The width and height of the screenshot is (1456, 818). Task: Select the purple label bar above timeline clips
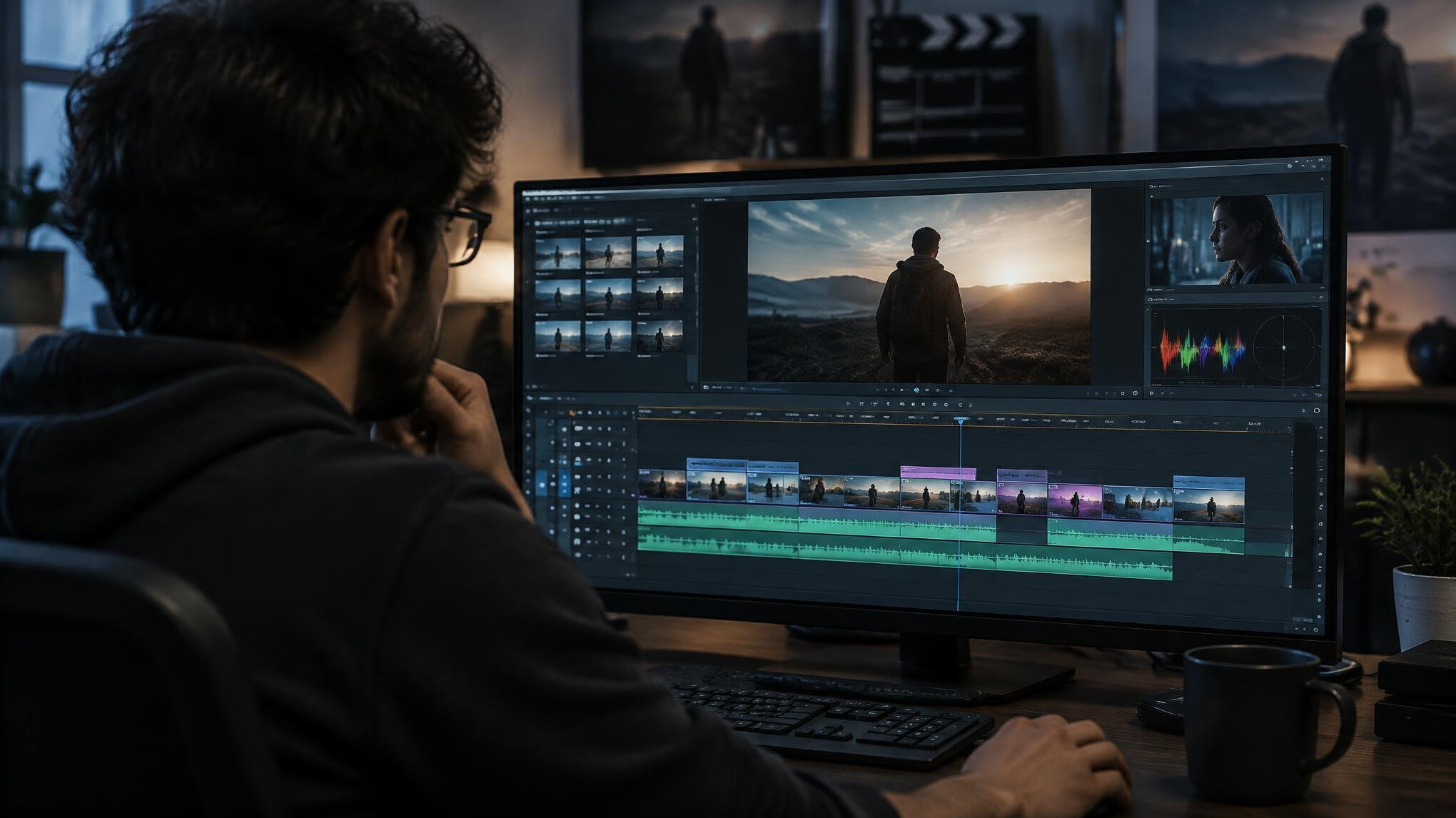point(938,472)
